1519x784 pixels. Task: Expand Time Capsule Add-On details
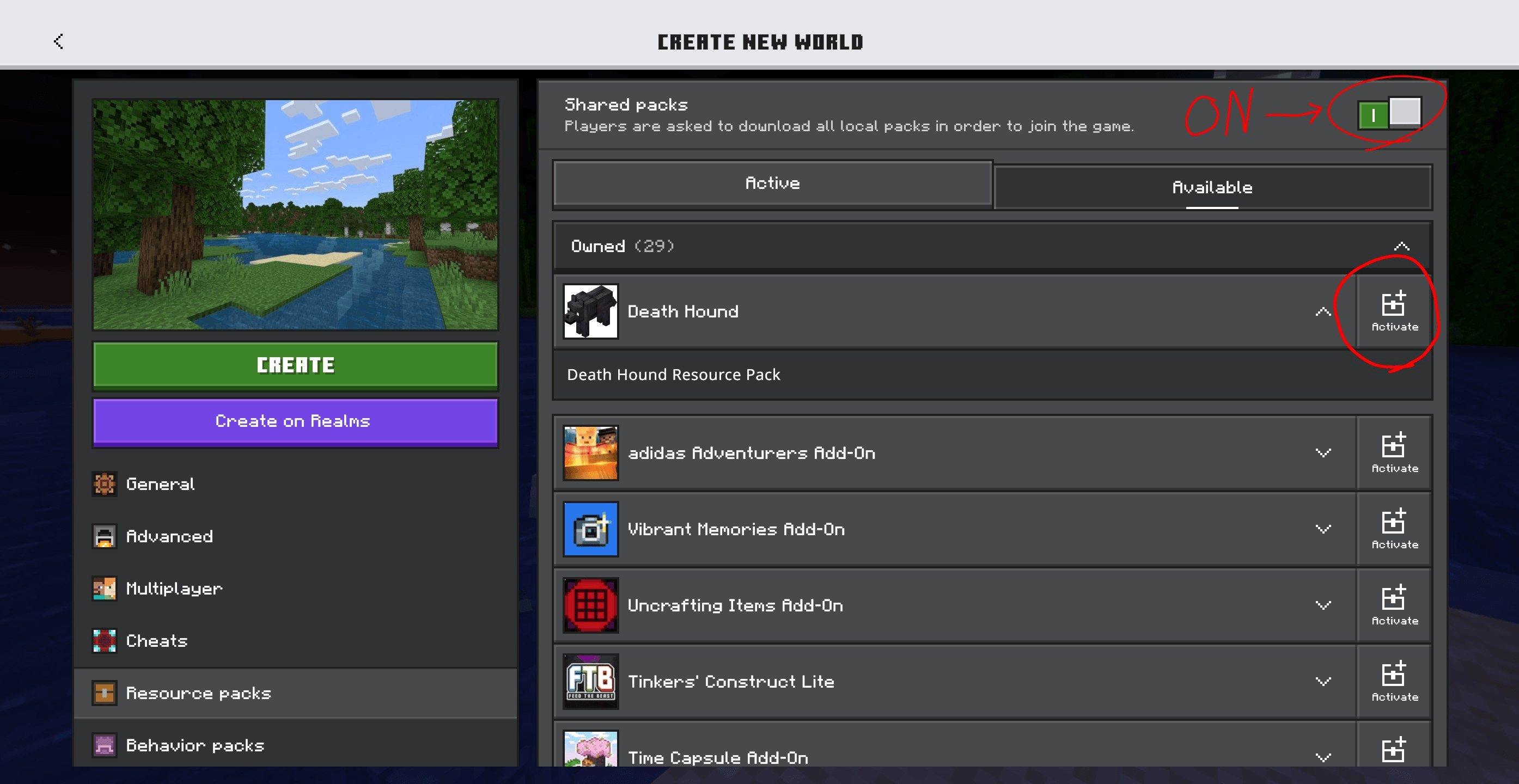pos(1322,757)
